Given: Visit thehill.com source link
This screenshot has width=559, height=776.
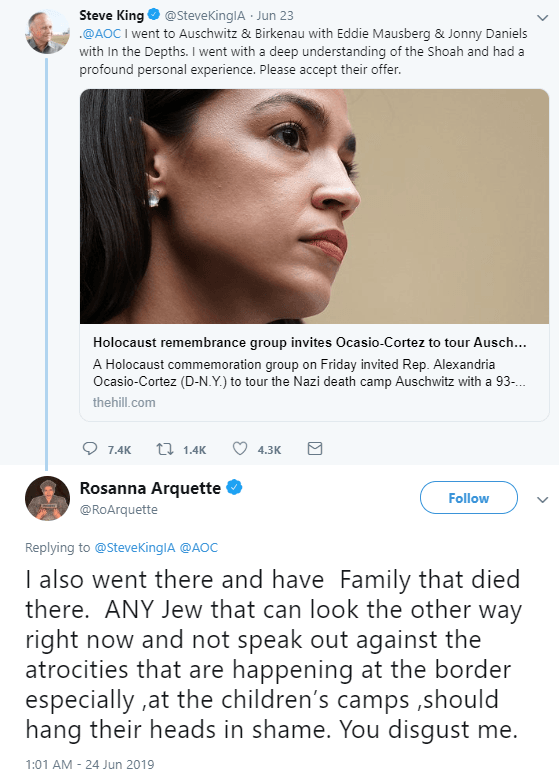Looking at the screenshot, I should click(x=124, y=402).
